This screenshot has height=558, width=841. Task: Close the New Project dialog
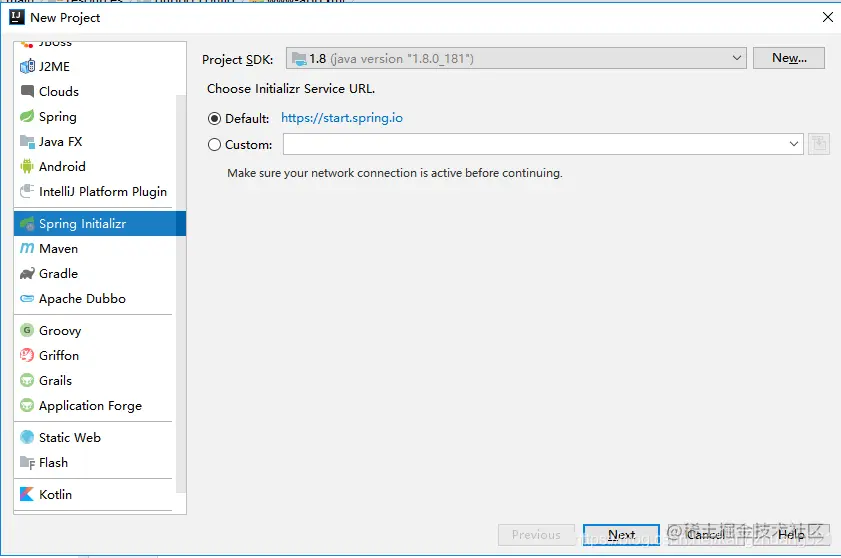(x=828, y=17)
